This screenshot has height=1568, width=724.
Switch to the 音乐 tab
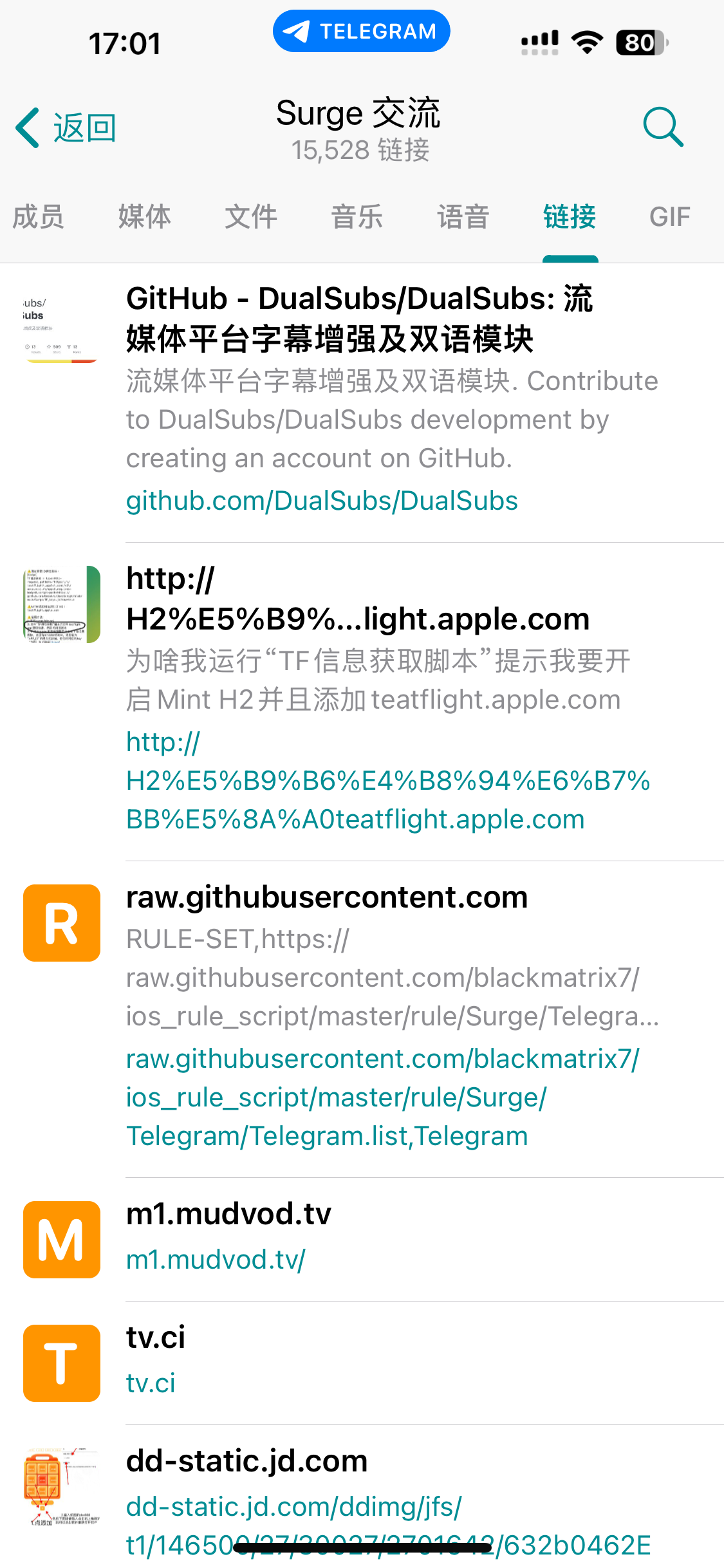pos(357,216)
